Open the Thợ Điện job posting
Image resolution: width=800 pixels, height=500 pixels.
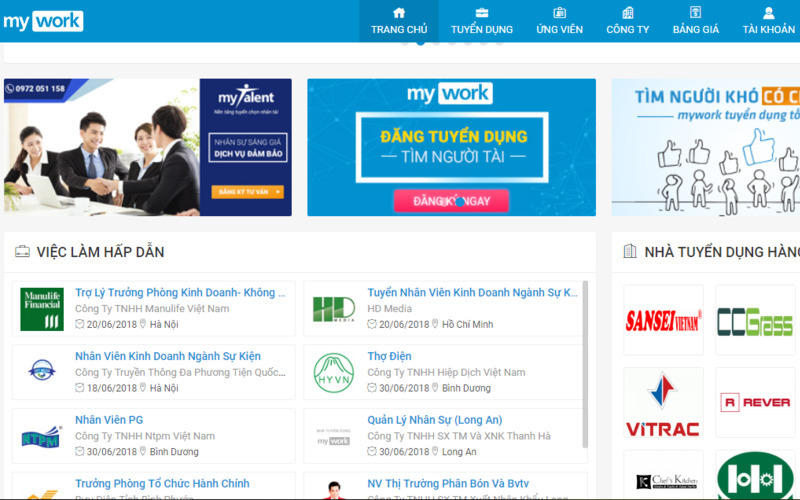389,356
